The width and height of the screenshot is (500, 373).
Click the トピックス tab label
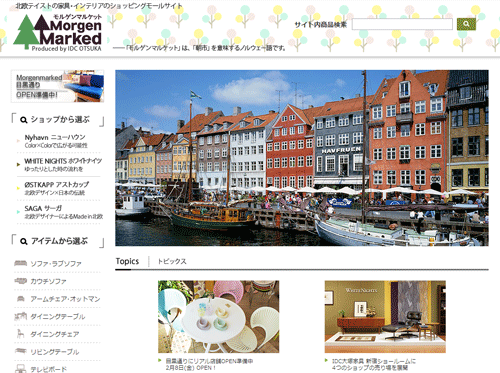[172, 261]
